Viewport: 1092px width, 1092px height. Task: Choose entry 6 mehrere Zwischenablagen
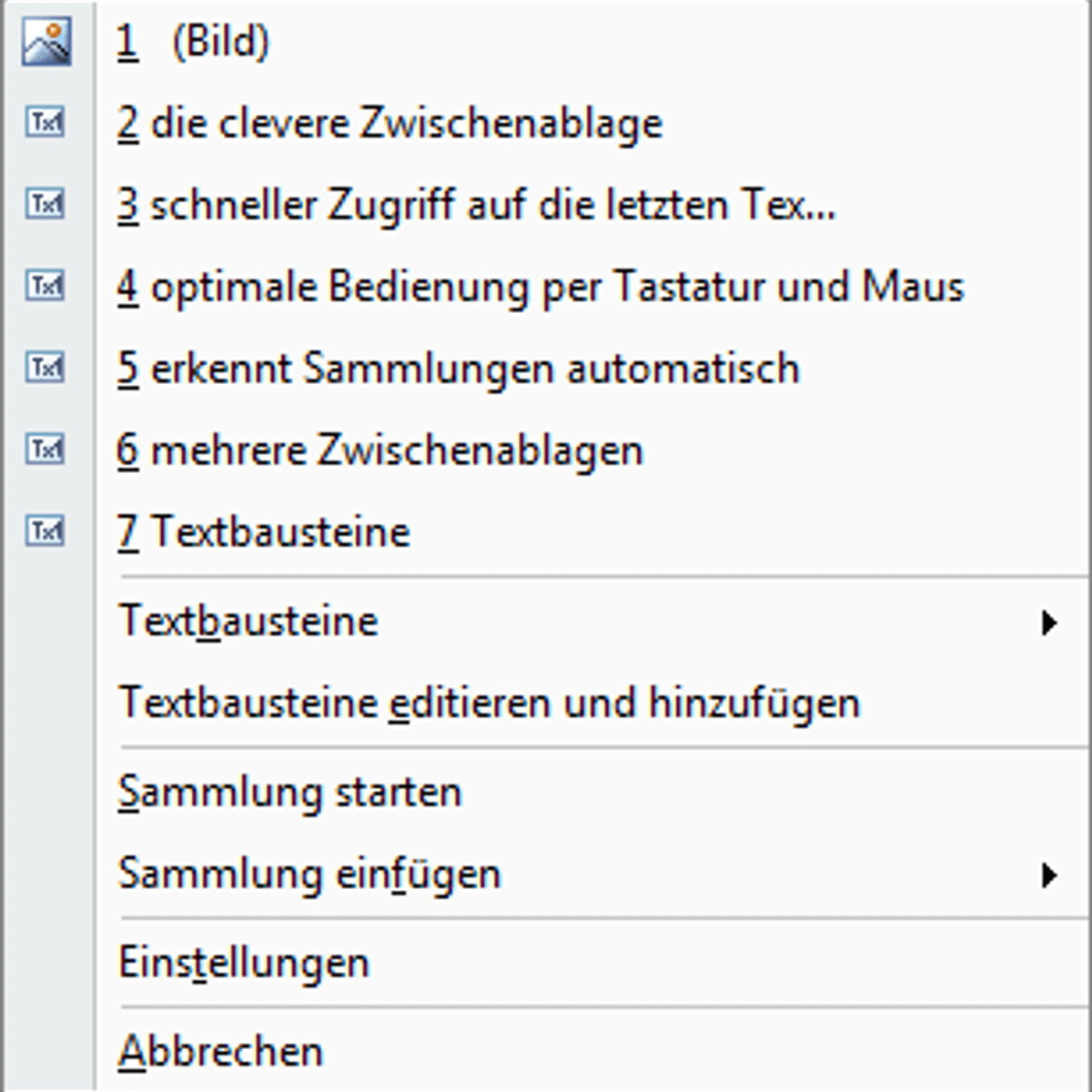[x=380, y=449]
